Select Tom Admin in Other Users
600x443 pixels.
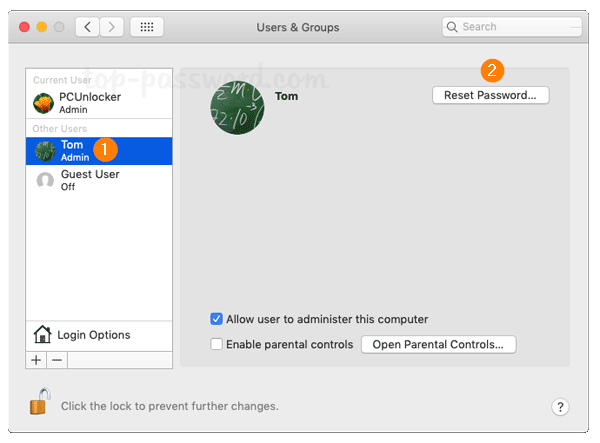(x=99, y=151)
